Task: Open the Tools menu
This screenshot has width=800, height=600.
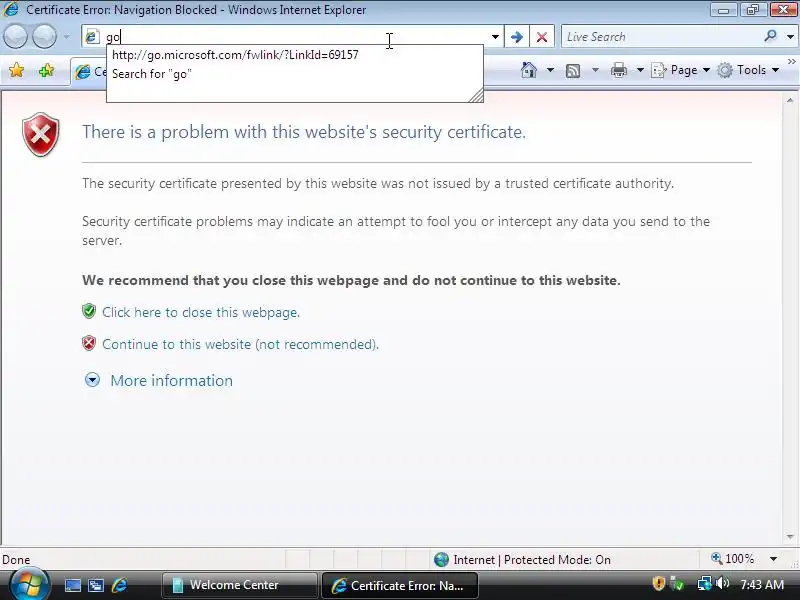Action: click(748, 70)
